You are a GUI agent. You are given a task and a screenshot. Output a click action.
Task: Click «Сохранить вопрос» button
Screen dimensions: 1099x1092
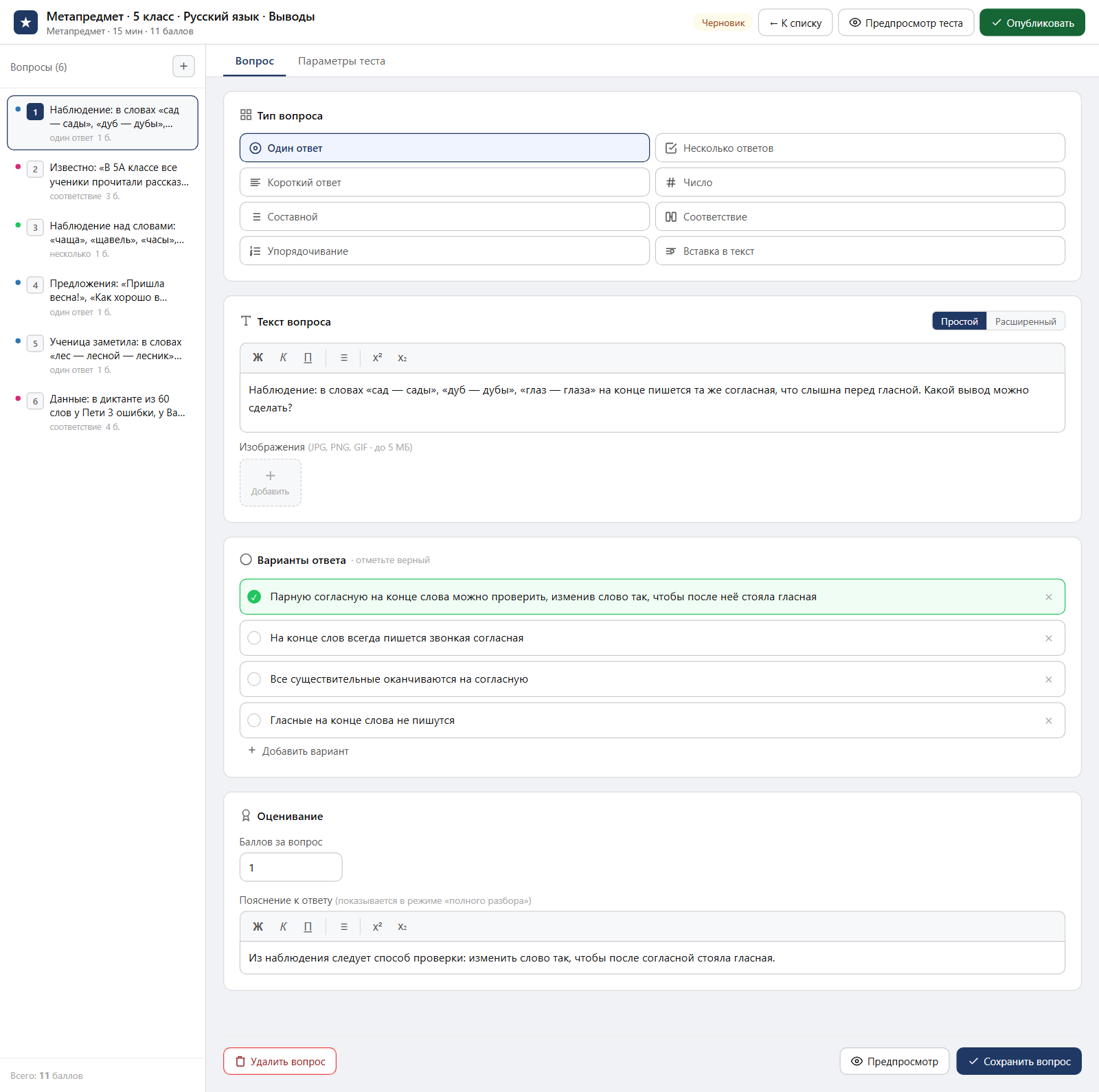coord(1019,1061)
